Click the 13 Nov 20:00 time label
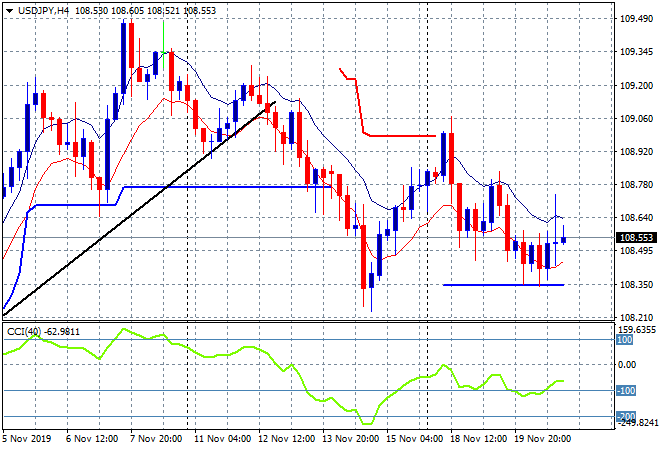 (351, 439)
